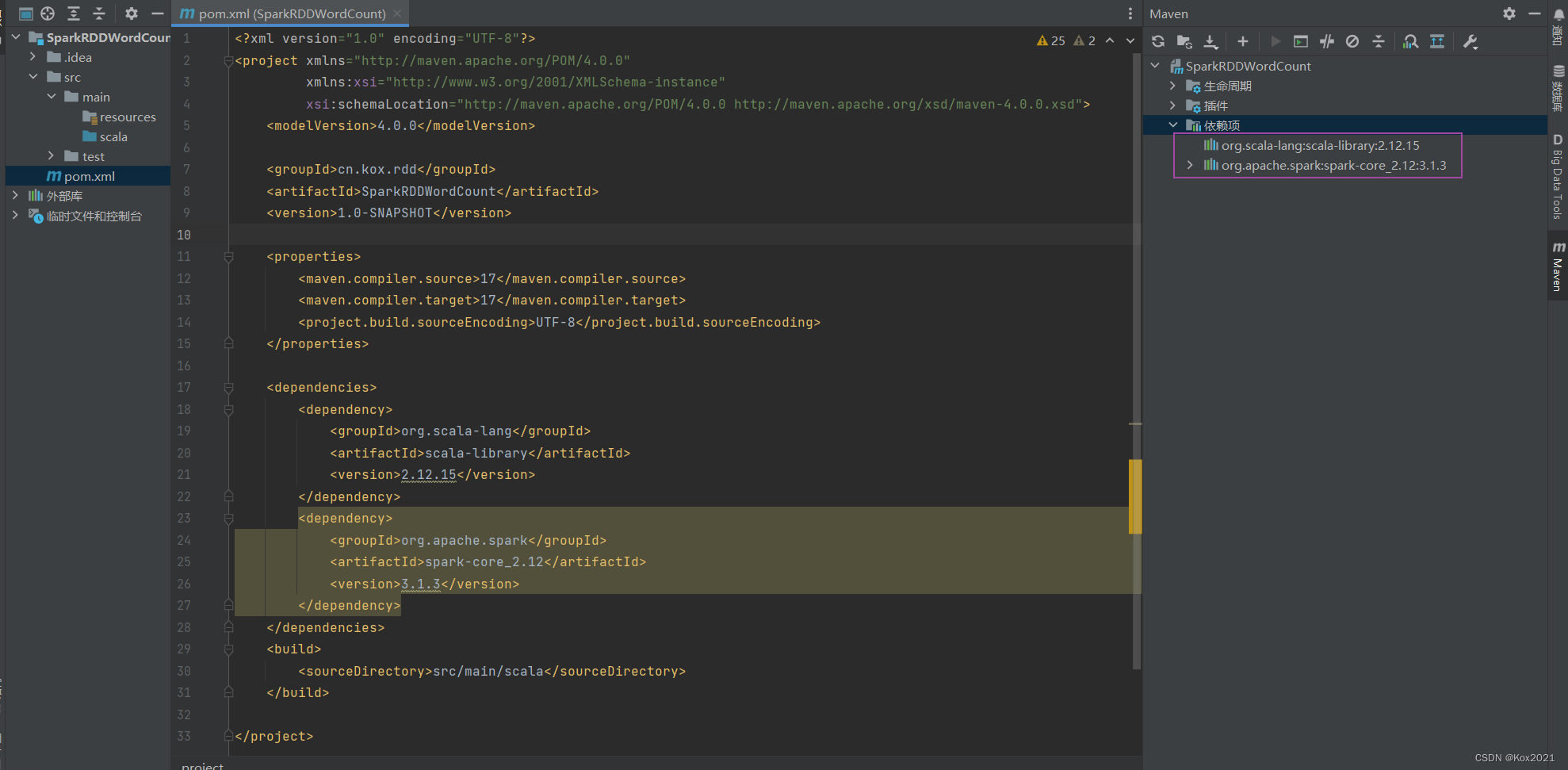
Task: Hide the Maven tool window
Action: tap(1535, 13)
